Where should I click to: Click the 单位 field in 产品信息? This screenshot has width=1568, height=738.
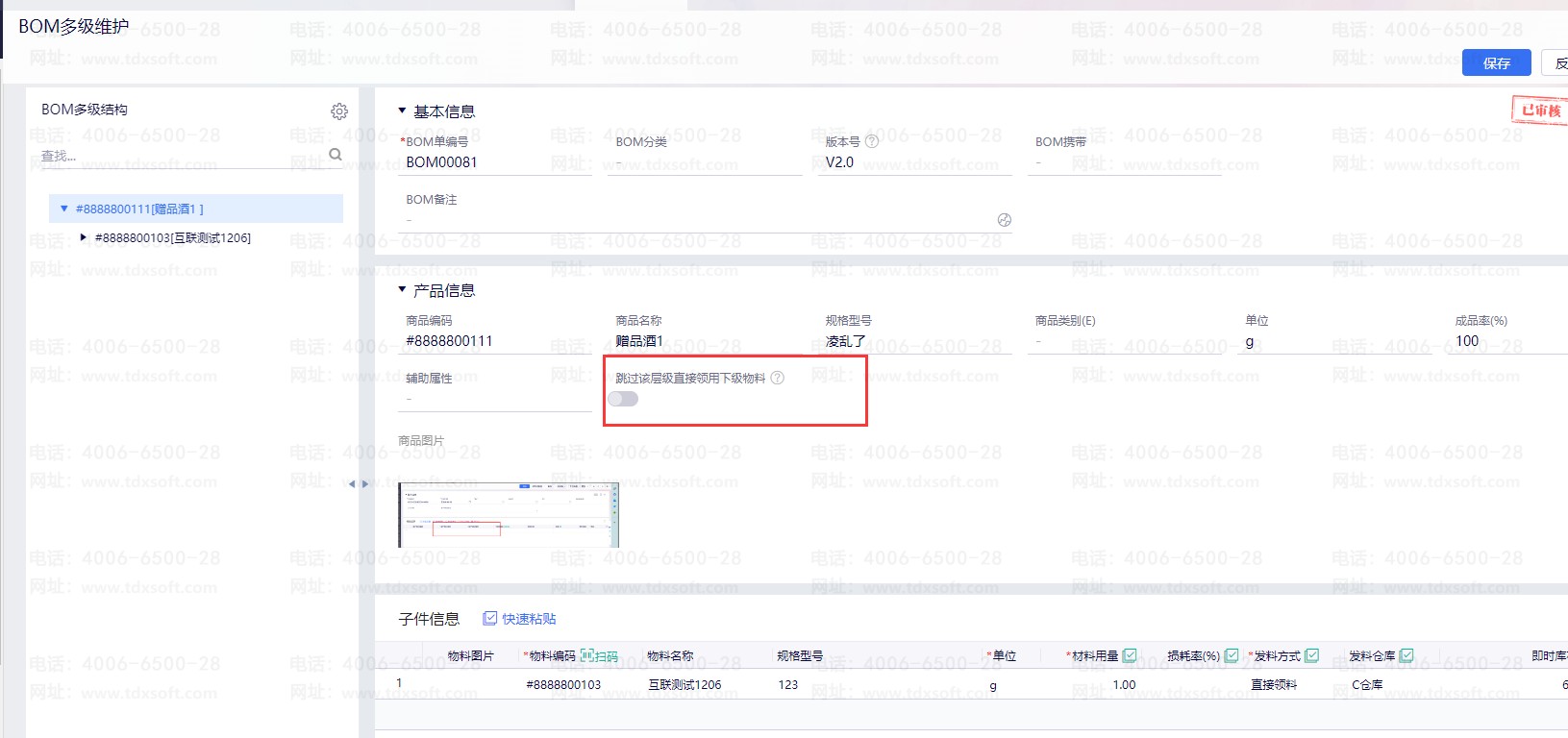click(1334, 341)
